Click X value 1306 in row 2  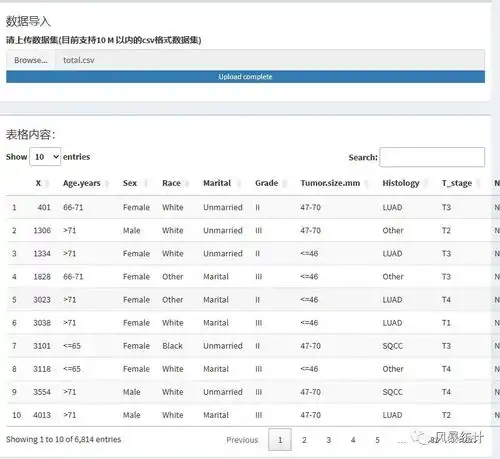[42, 230]
